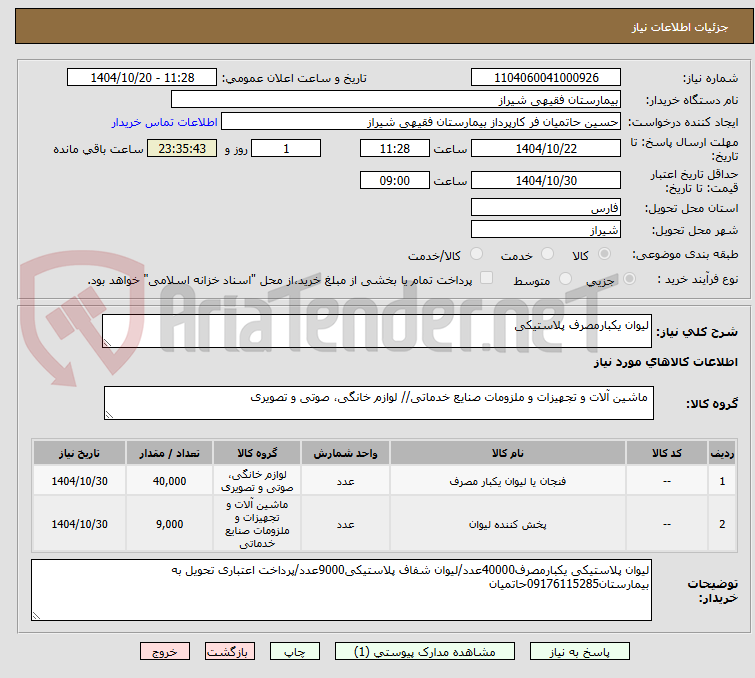The height and width of the screenshot is (678, 755).
Task: Click the remaining days field showing 1
Action: [x=286, y=148]
